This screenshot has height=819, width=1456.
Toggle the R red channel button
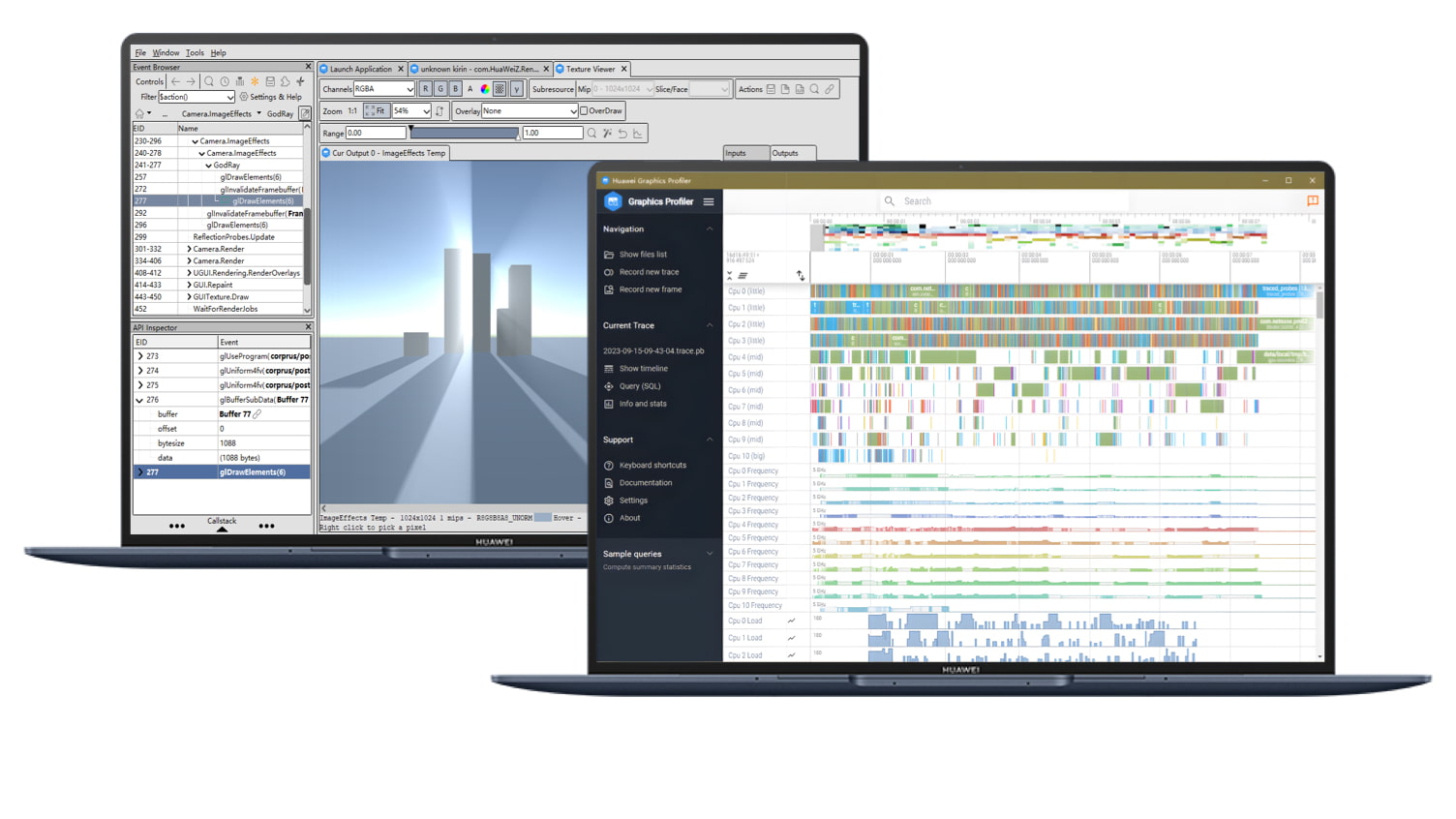[425, 89]
